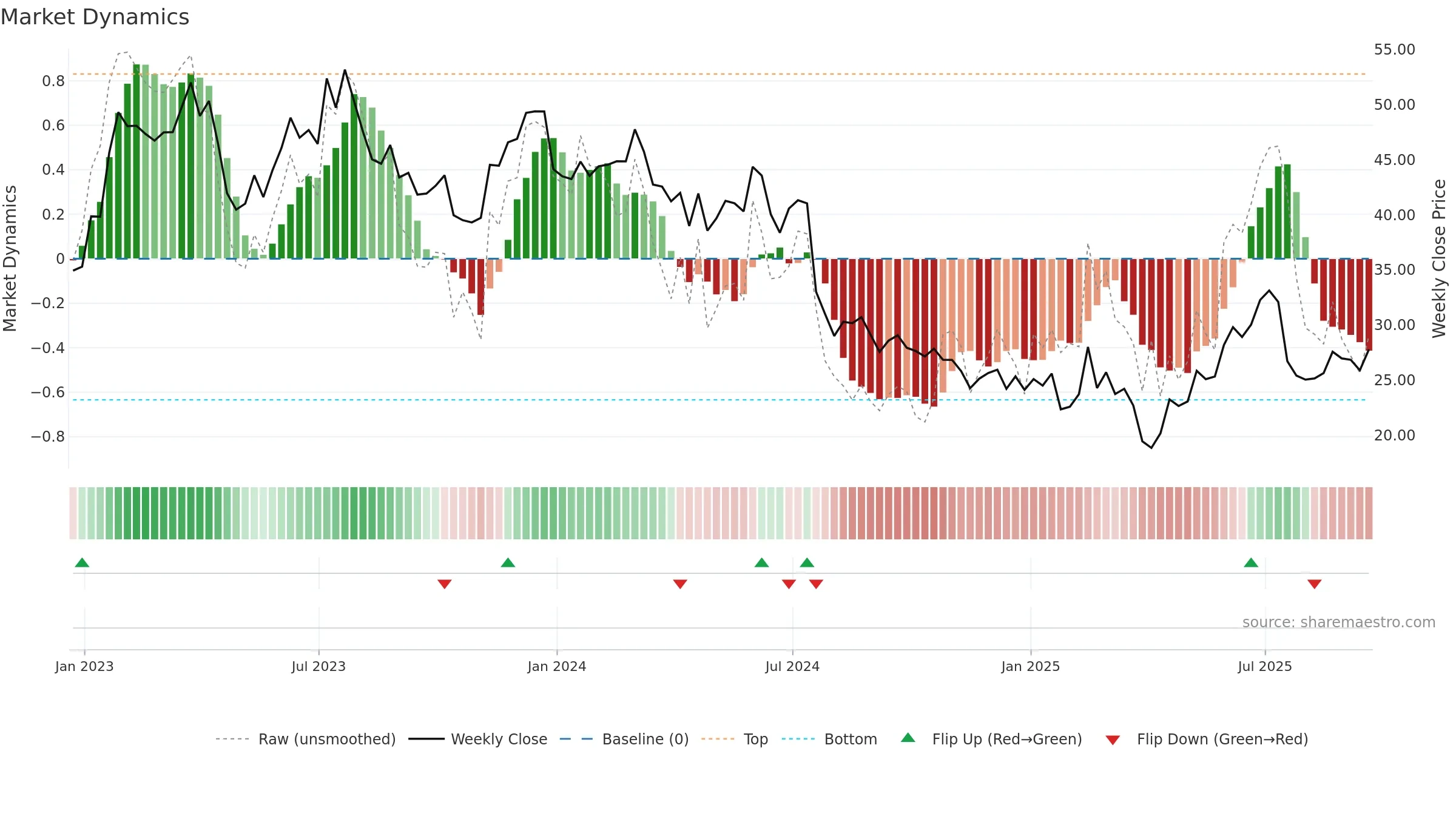Click the Jan 2025 x-axis label
1456x819 pixels.
tap(1031, 666)
